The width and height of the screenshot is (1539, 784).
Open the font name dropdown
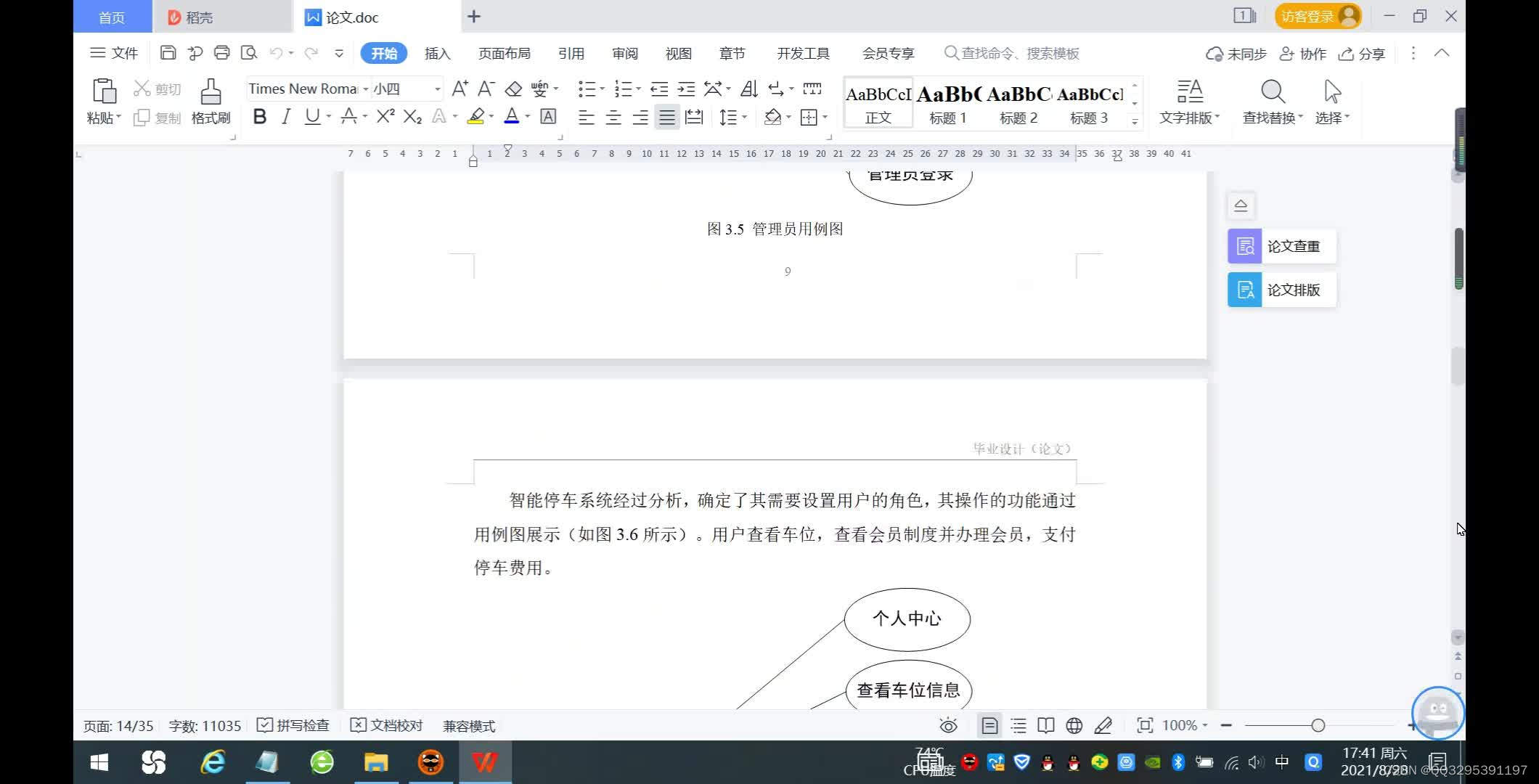click(x=366, y=89)
